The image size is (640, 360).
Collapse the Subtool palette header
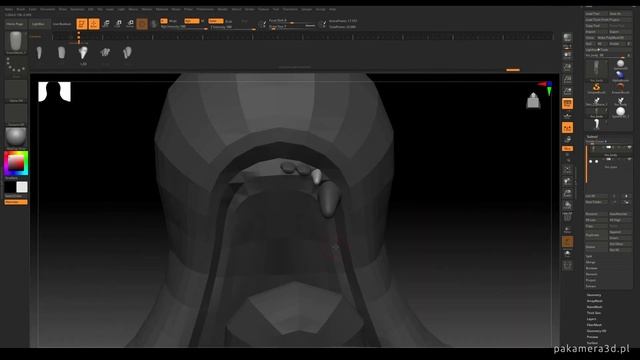(x=592, y=137)
